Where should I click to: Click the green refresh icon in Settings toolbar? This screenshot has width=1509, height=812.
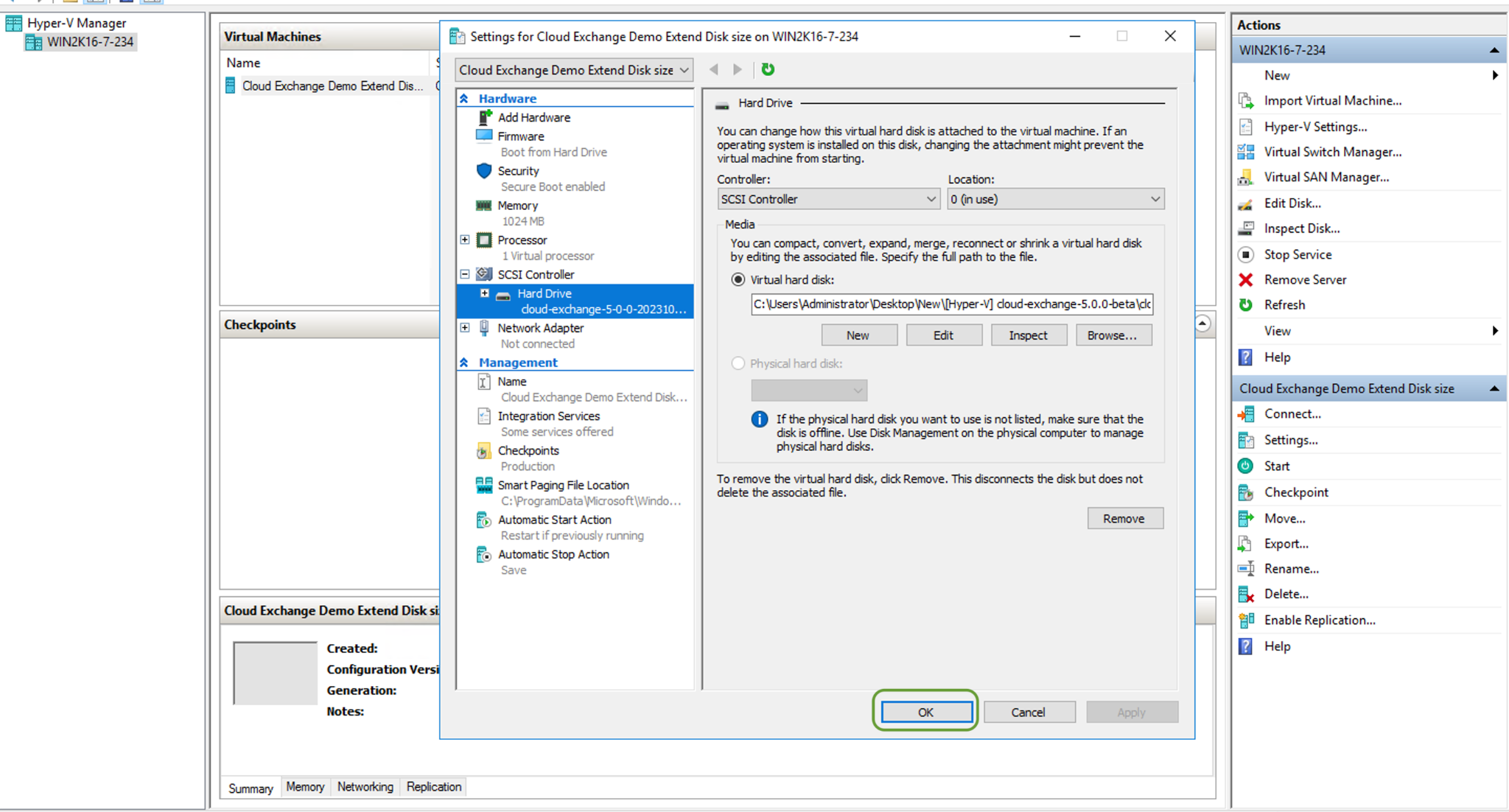[x=768, y=69]
